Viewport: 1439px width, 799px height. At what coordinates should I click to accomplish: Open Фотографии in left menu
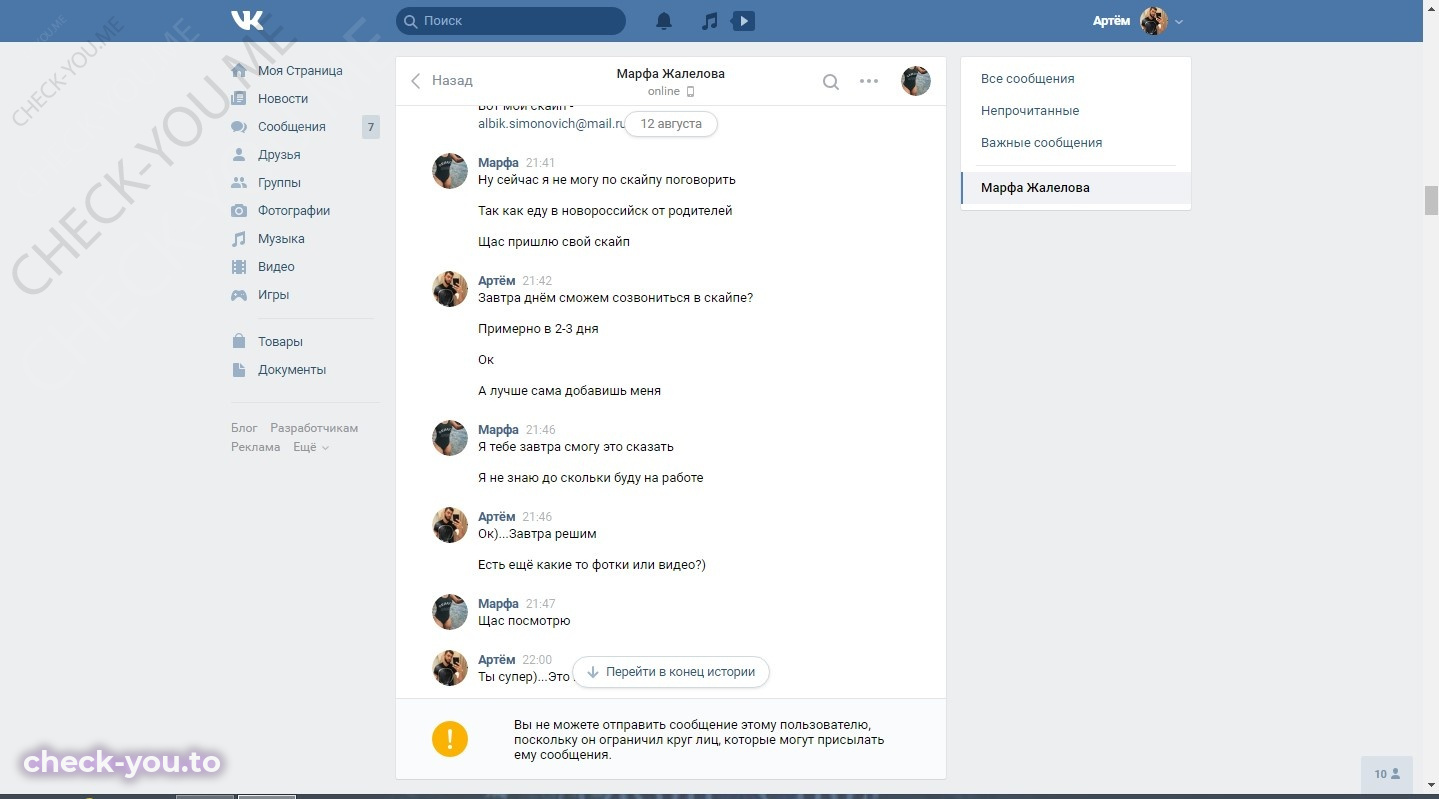pyautogui.click(x=294, y=211)
